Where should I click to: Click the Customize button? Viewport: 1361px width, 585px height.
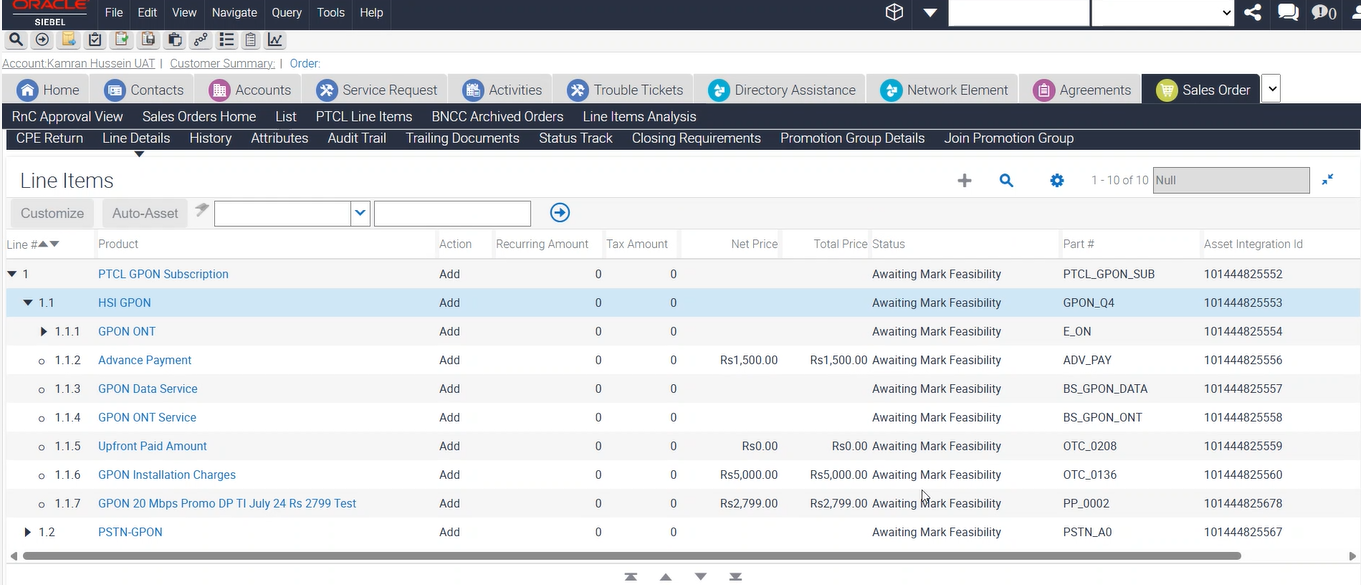click(x=52, y=213)
